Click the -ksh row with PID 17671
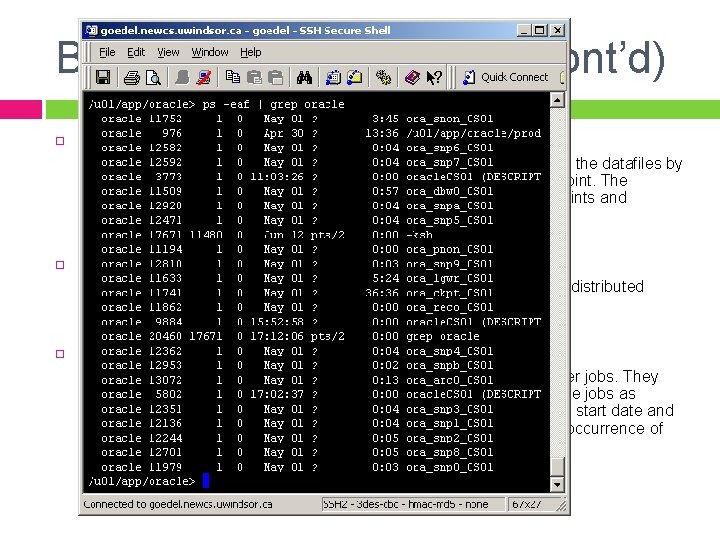Image resolution: width=720 pixels, height=540 pixels. 267,235
